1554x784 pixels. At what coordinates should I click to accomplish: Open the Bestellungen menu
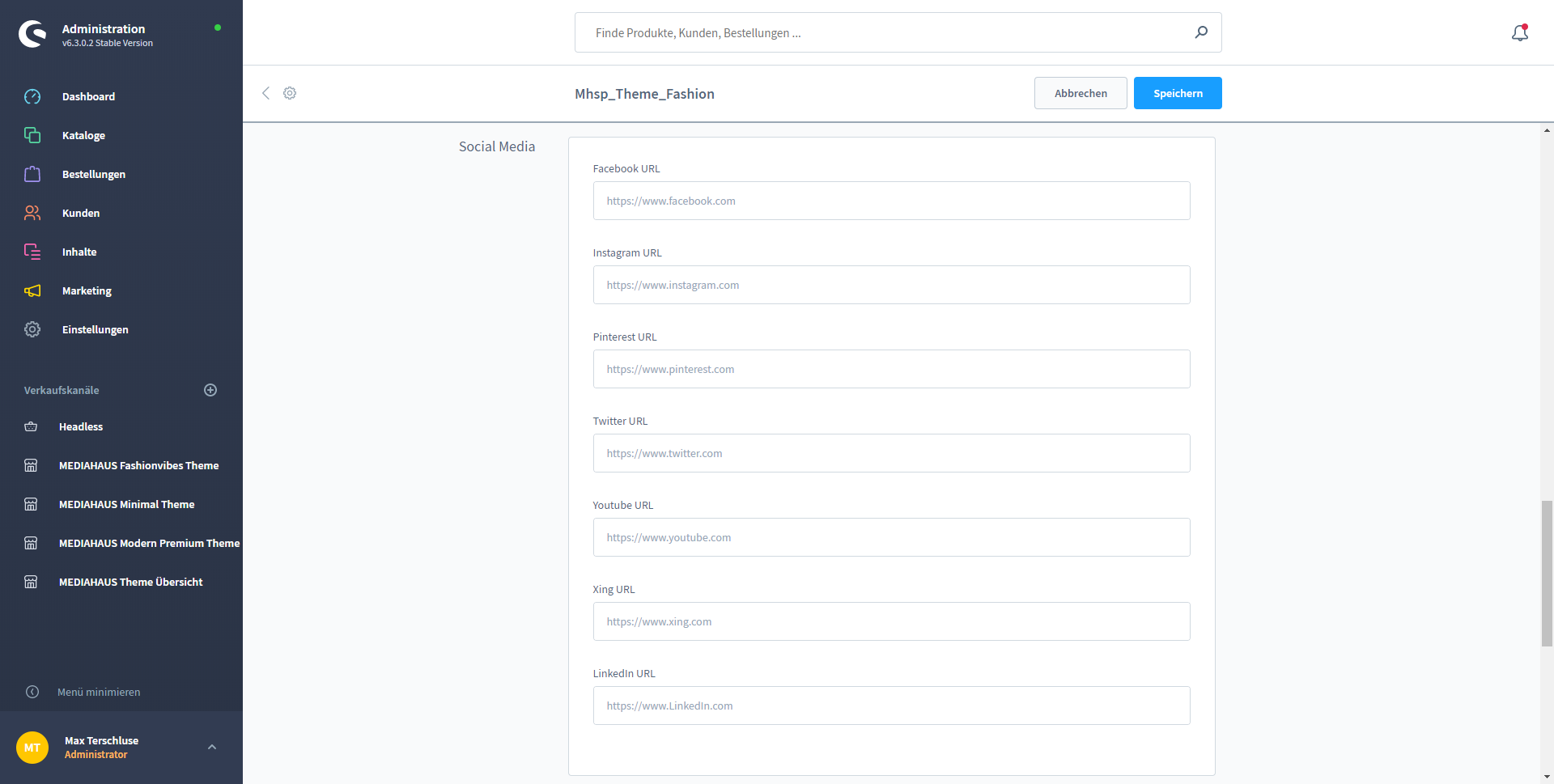pos(93,174)
